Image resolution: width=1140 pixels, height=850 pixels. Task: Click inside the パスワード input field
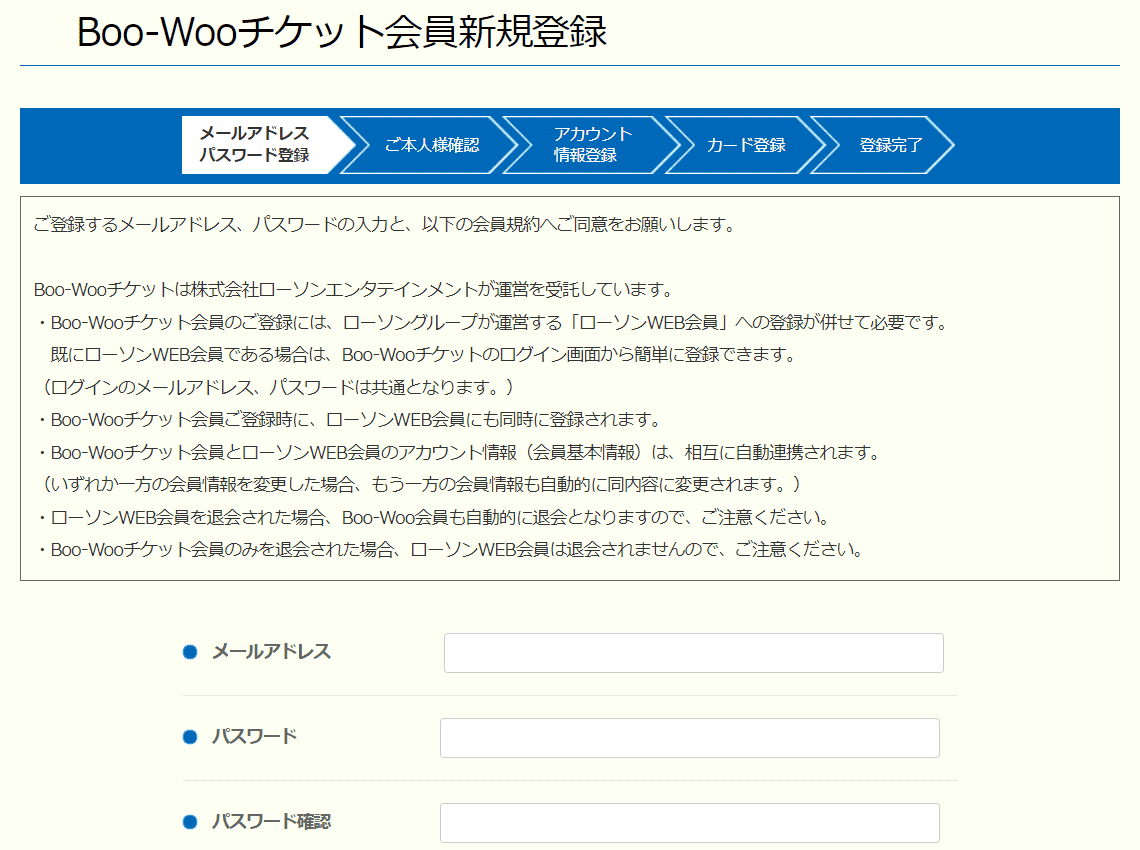coord(690,737)
